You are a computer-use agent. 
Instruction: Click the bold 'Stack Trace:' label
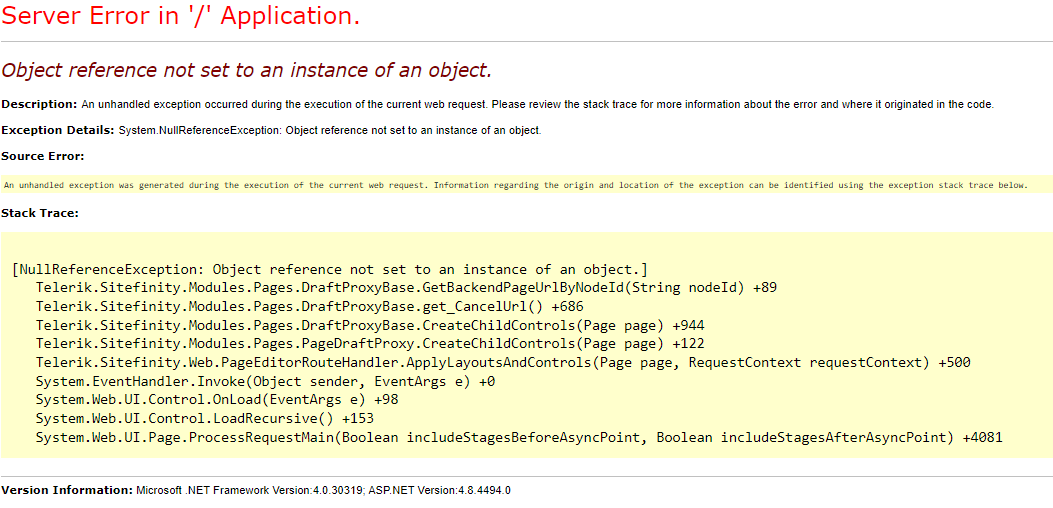coord(40,213)
